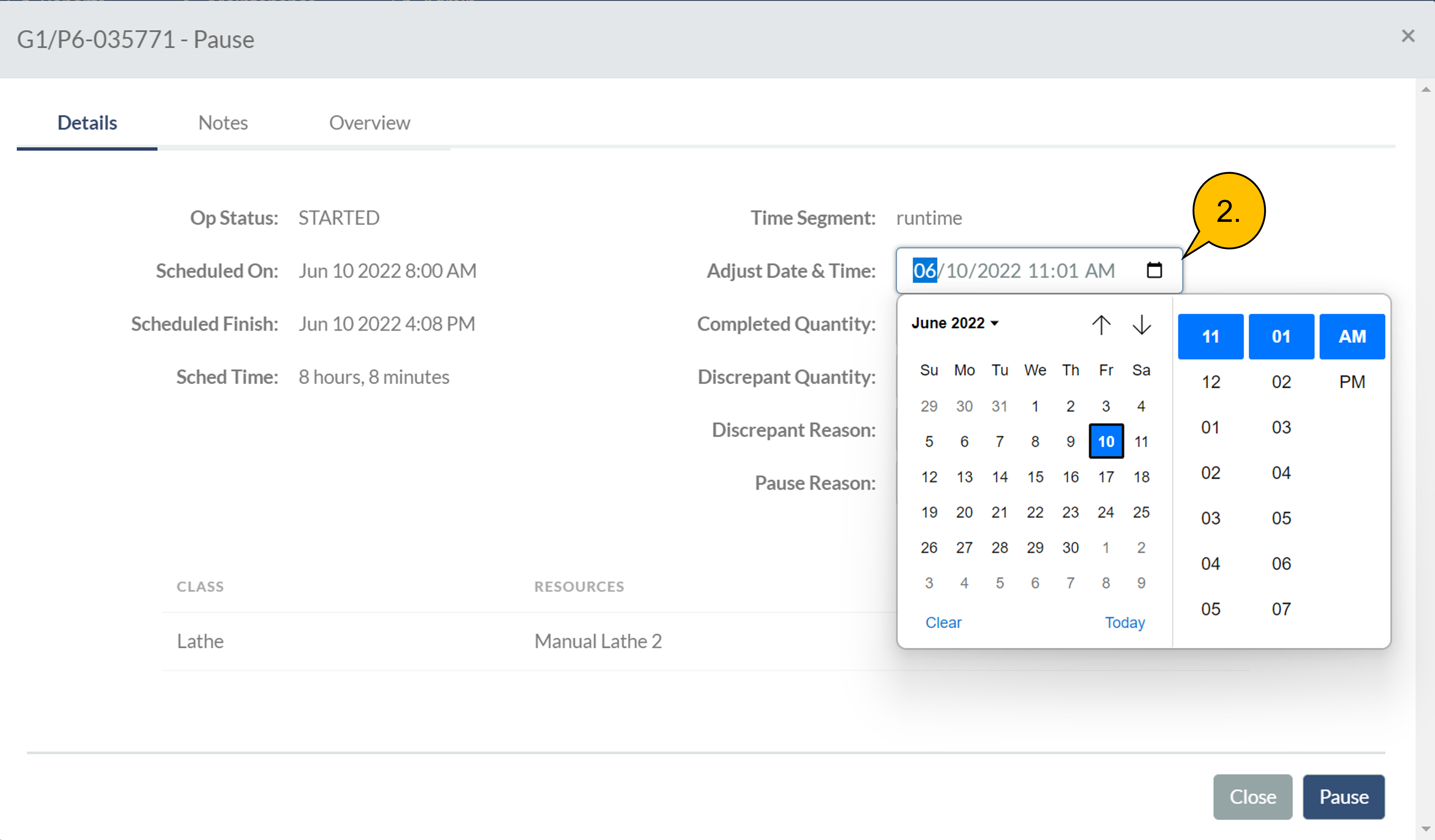The width and height of the screenshot is (1435, 840).
Task: Choose hour 12 in the hour column
Action: (1210, 382)
